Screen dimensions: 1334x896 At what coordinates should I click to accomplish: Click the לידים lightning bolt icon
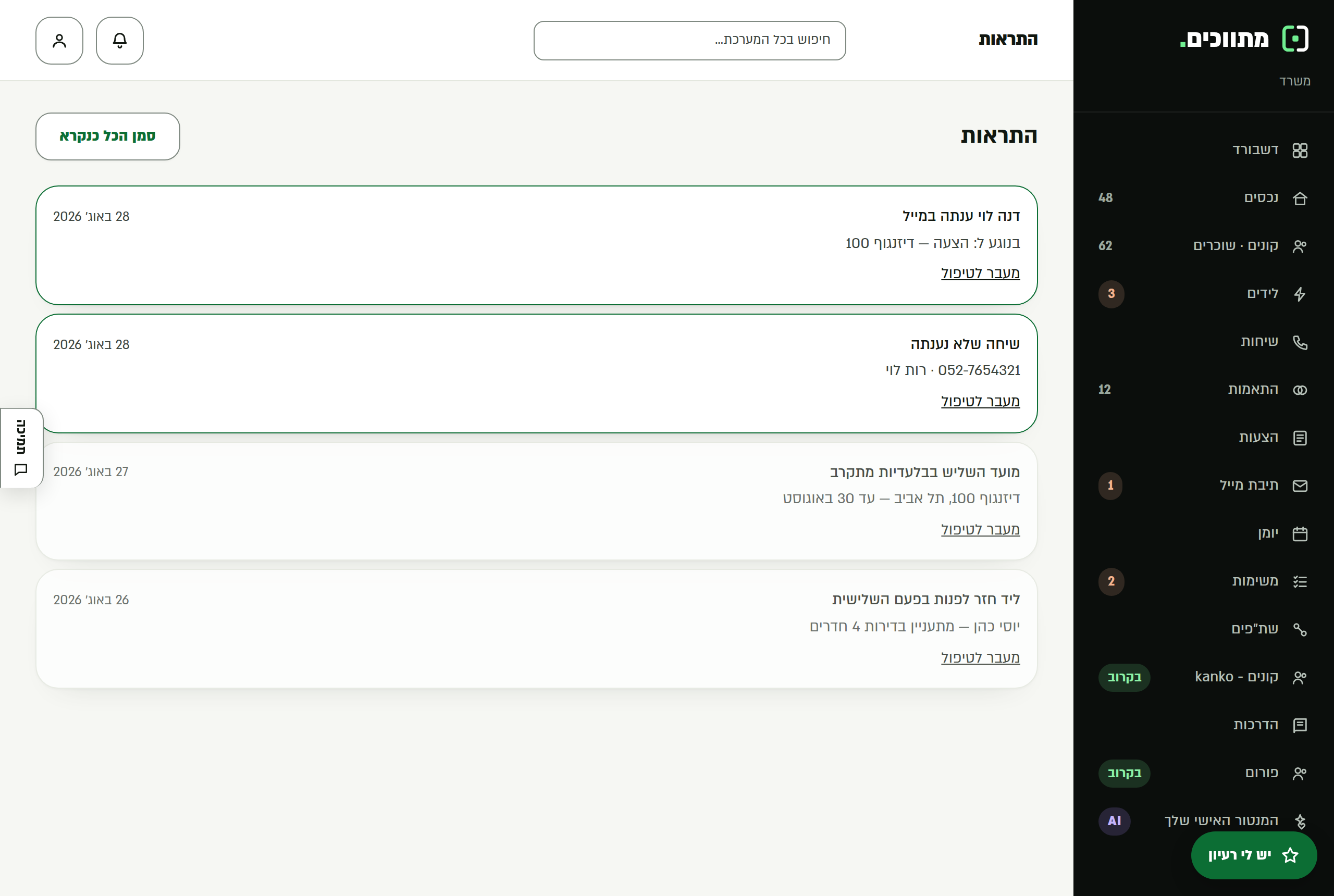coord(1300,294)
